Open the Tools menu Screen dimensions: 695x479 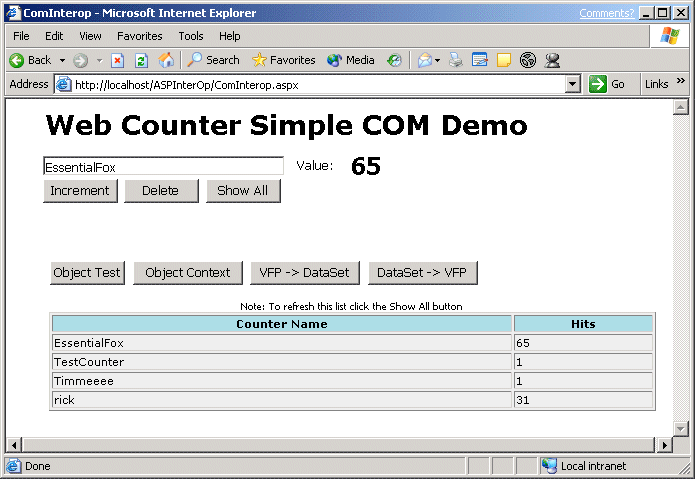[x=190, y=36]
